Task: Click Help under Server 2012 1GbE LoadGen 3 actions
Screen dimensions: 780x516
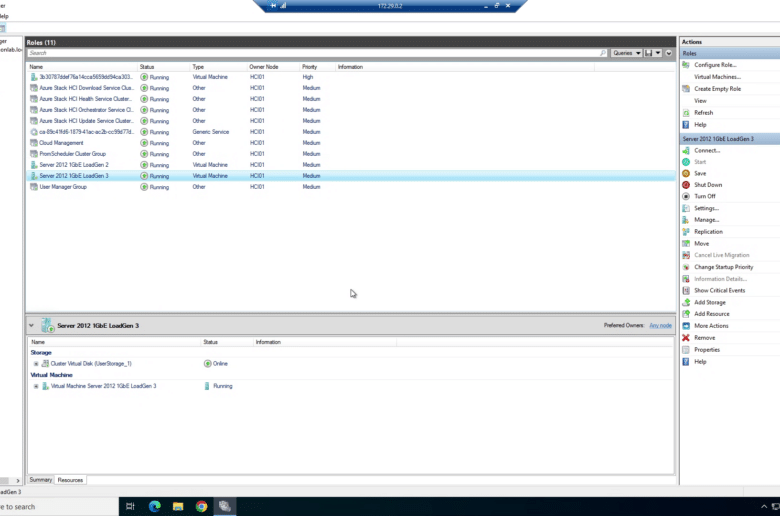Action: pos(700,362)
